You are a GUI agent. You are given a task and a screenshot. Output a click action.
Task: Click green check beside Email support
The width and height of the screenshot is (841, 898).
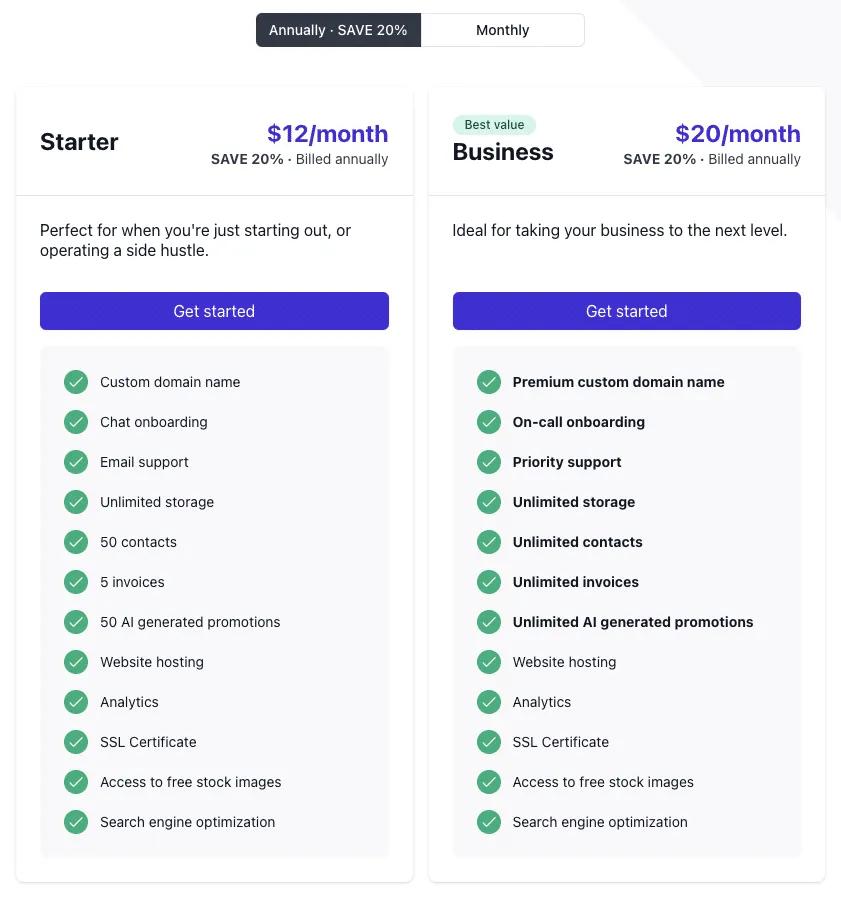[x=76, y=462]
